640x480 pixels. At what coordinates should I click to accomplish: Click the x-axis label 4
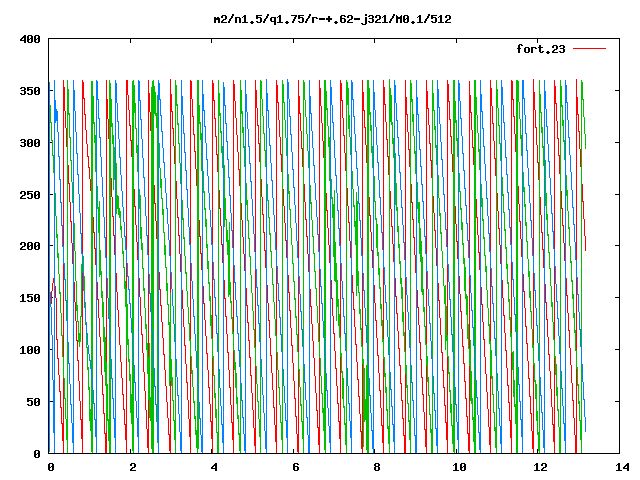(x=214, y=467)
